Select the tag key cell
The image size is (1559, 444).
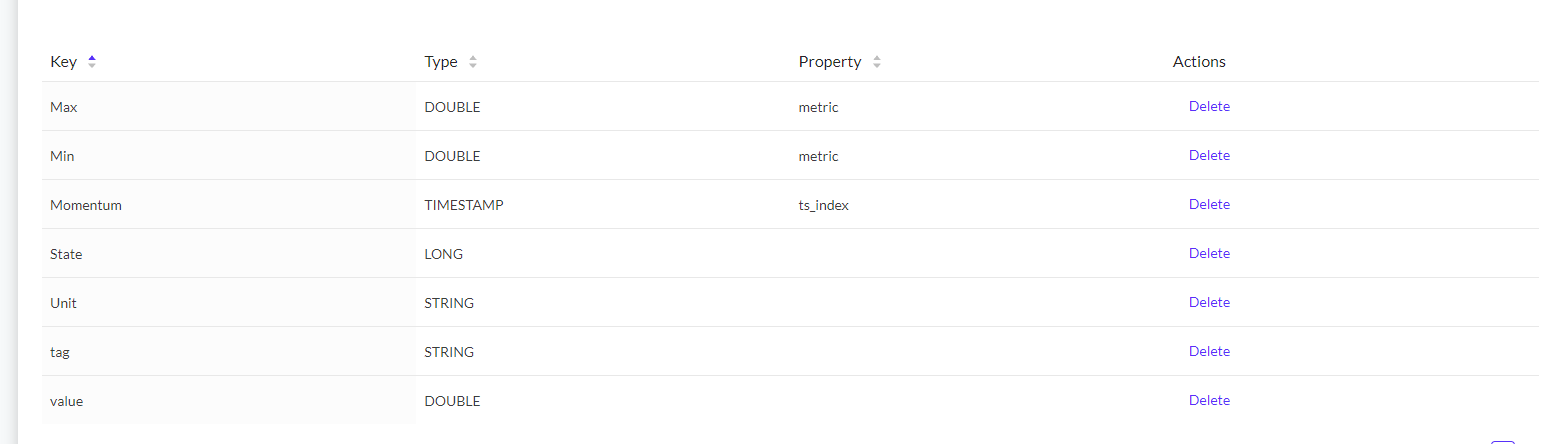point(229,352)
